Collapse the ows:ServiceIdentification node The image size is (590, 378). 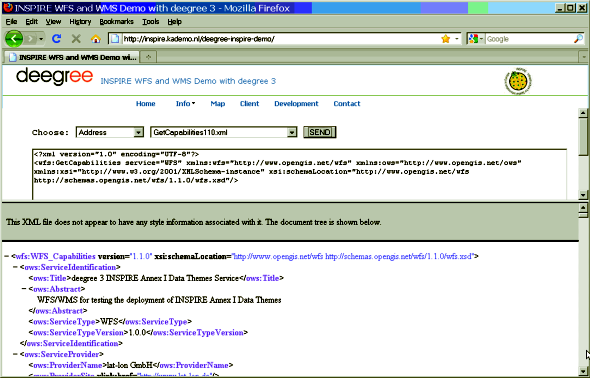point(15,267)
